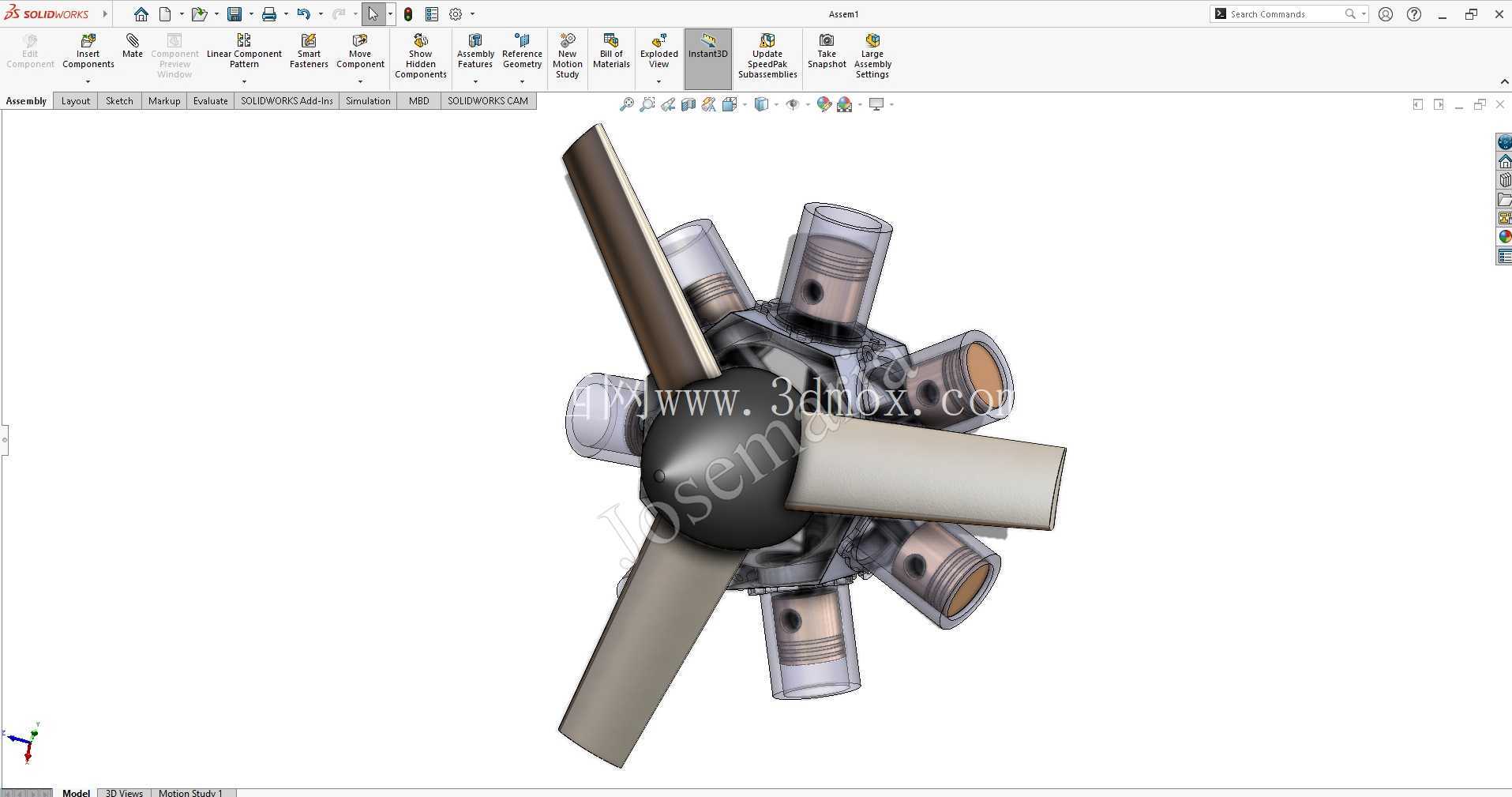Open Options via the gear icon

(456, 14)
